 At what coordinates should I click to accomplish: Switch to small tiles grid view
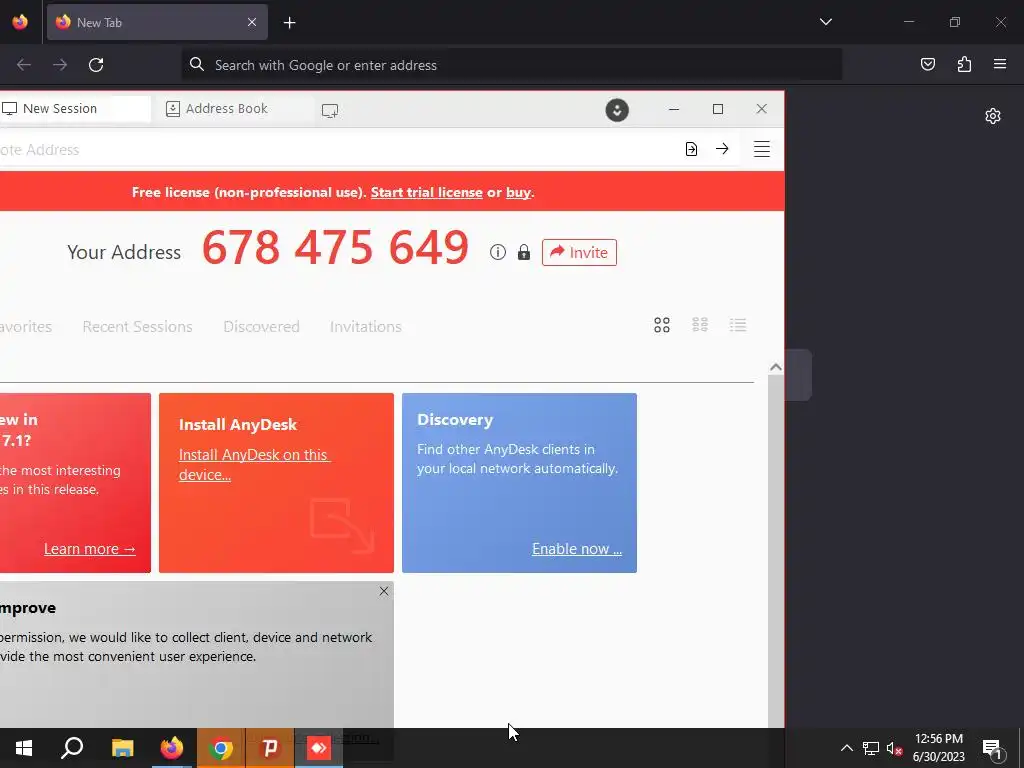(700, 325)
